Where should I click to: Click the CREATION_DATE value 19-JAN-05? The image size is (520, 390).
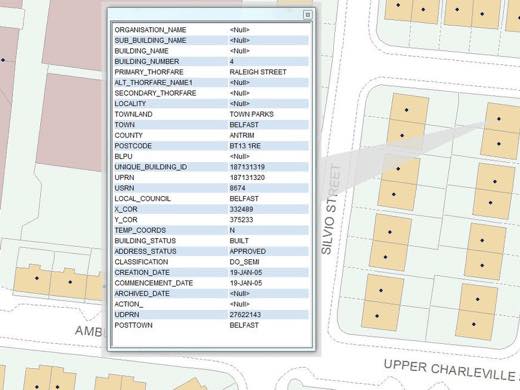tap(246, 273)
